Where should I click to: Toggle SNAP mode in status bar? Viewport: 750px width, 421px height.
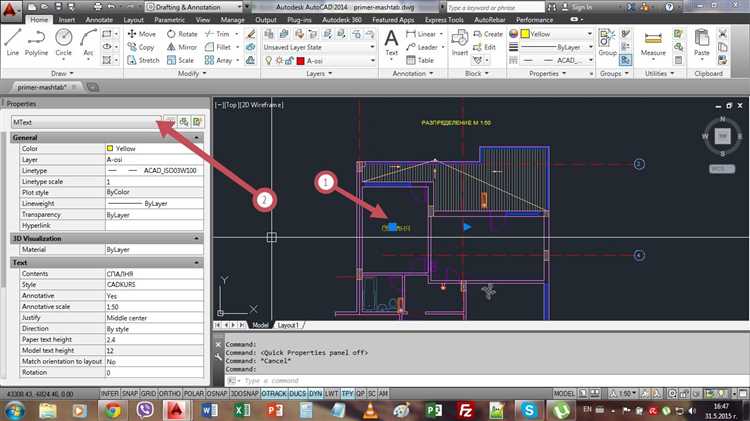click(130, 393)
